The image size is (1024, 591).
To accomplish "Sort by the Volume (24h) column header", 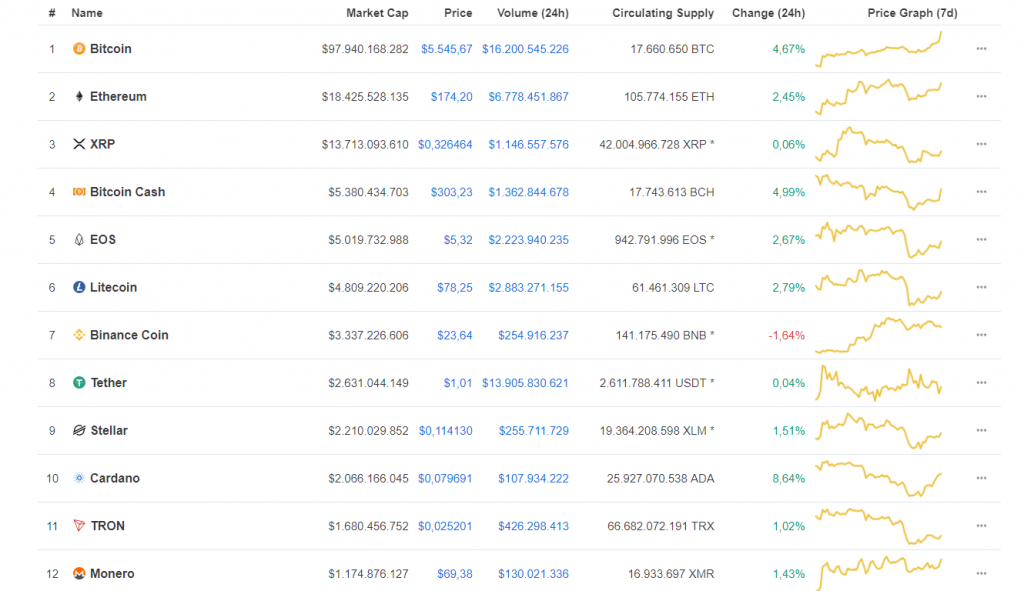I will click(x=533, y=13).
